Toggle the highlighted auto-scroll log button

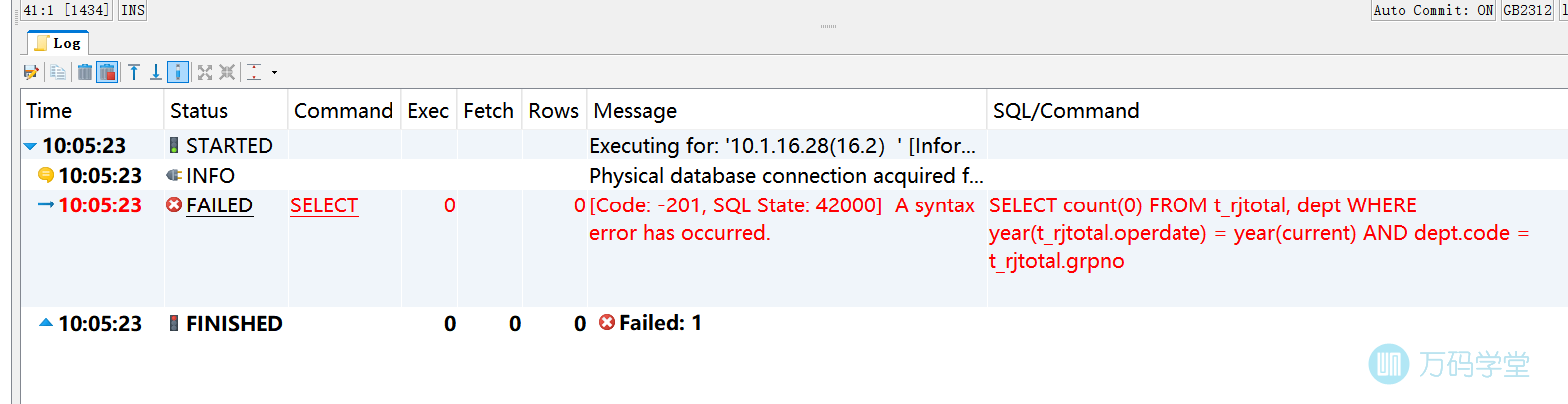tap(178, 72)
